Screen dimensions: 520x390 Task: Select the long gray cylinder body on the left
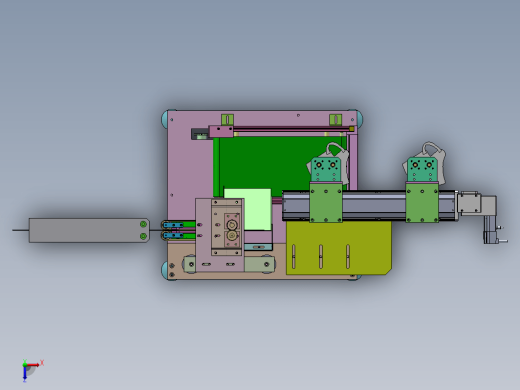(89, 230)
